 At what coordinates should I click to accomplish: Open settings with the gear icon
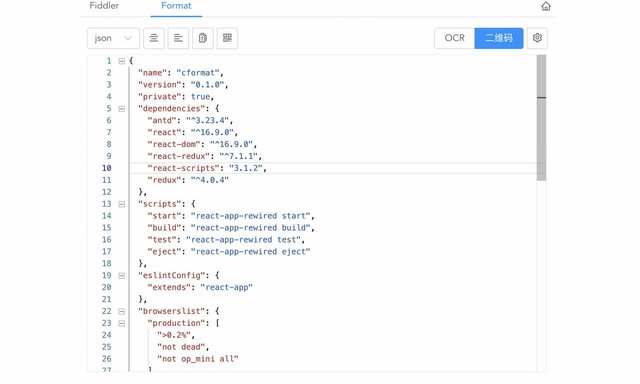(537, 38)
